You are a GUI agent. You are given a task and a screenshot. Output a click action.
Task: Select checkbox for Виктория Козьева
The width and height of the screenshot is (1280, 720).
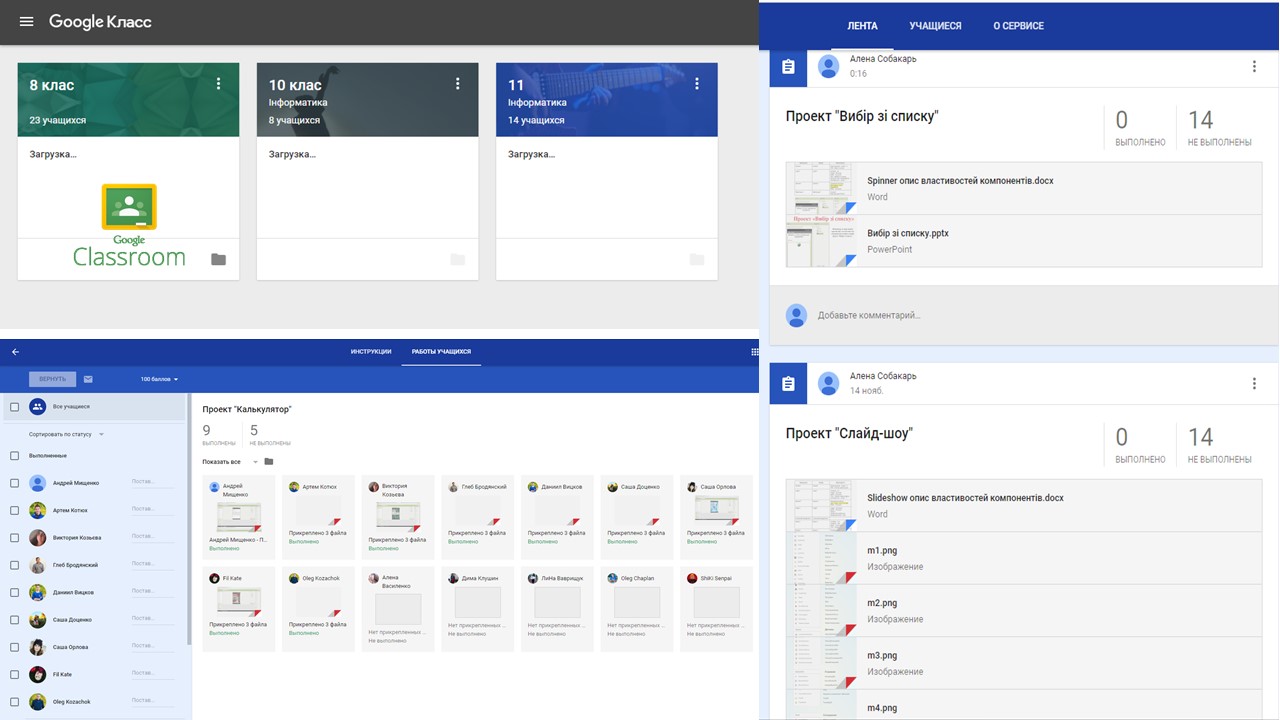(15, 538)
